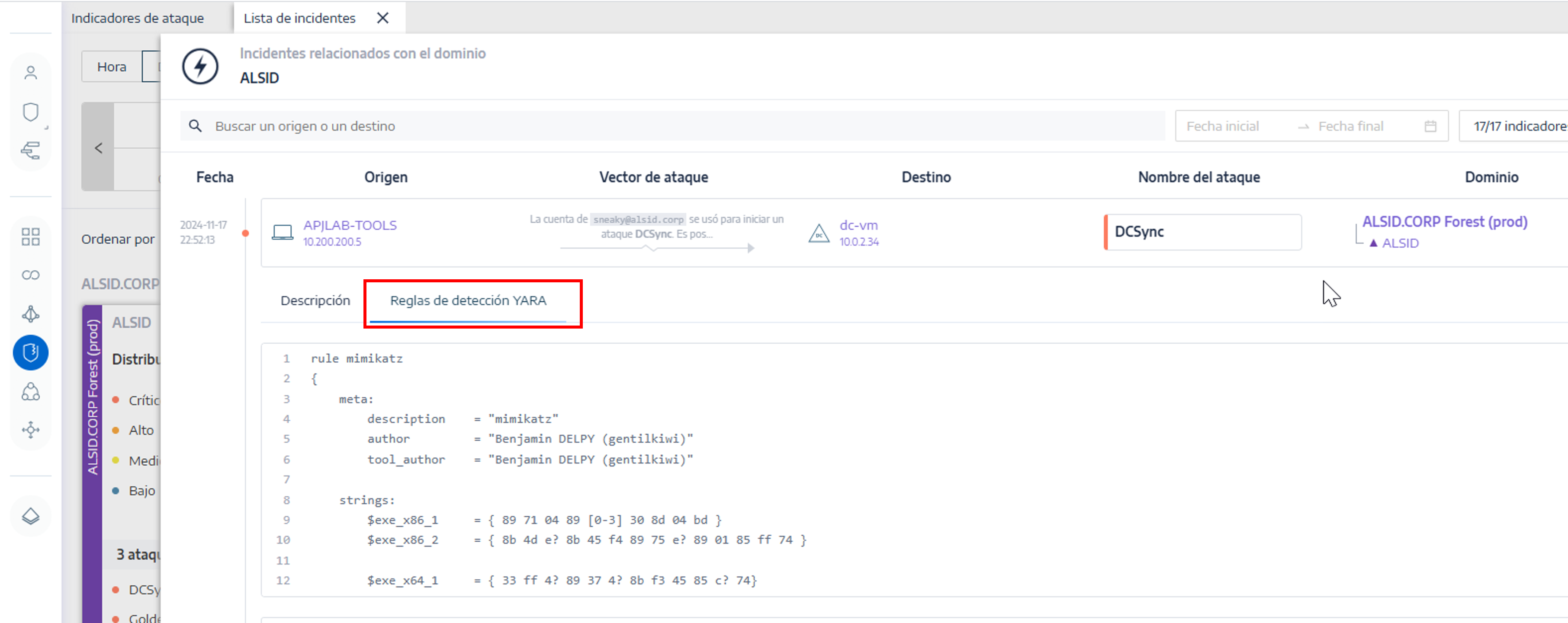Click the red incident timeline dot

[x=245, y=233]
